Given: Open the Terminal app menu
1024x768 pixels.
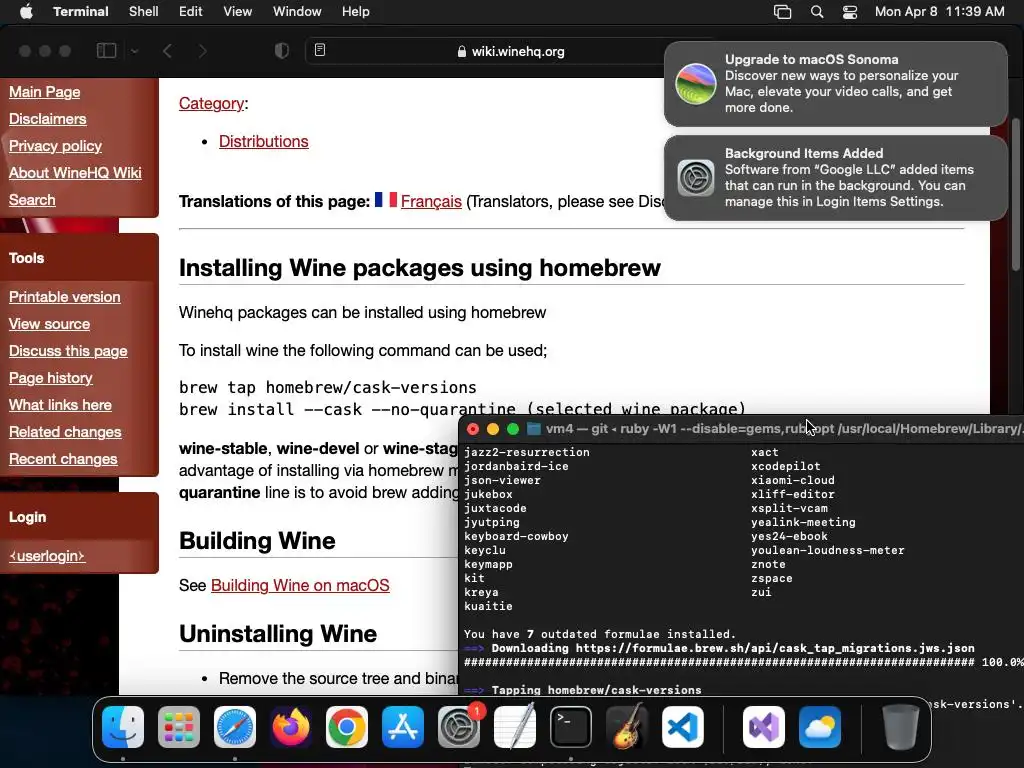Looking at the screenshot, I should [x=80, y=12].
